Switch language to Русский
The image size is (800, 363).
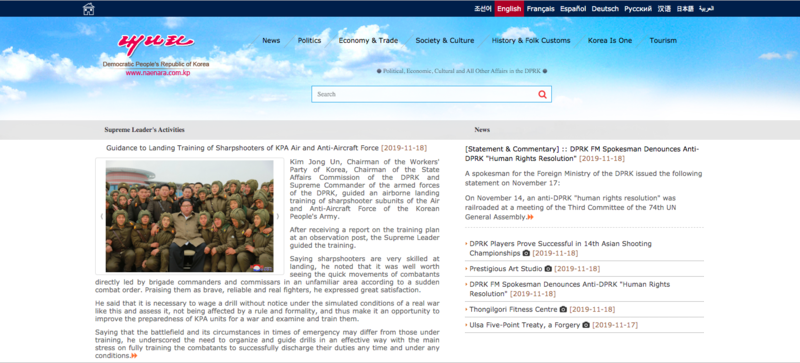point(638,9)
